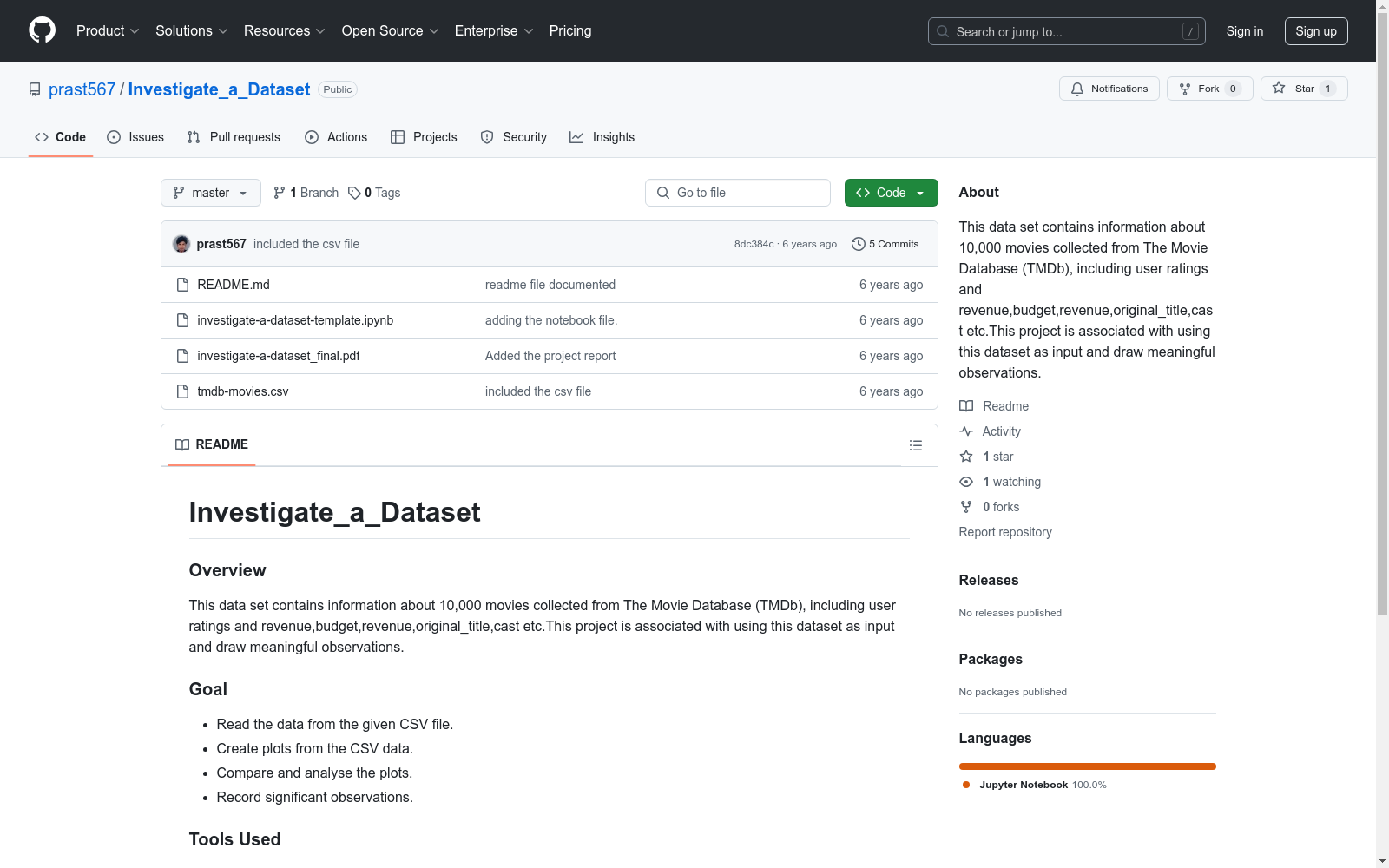Click the book icon next to Readme

pyautogui.click(x=966, y=406)
